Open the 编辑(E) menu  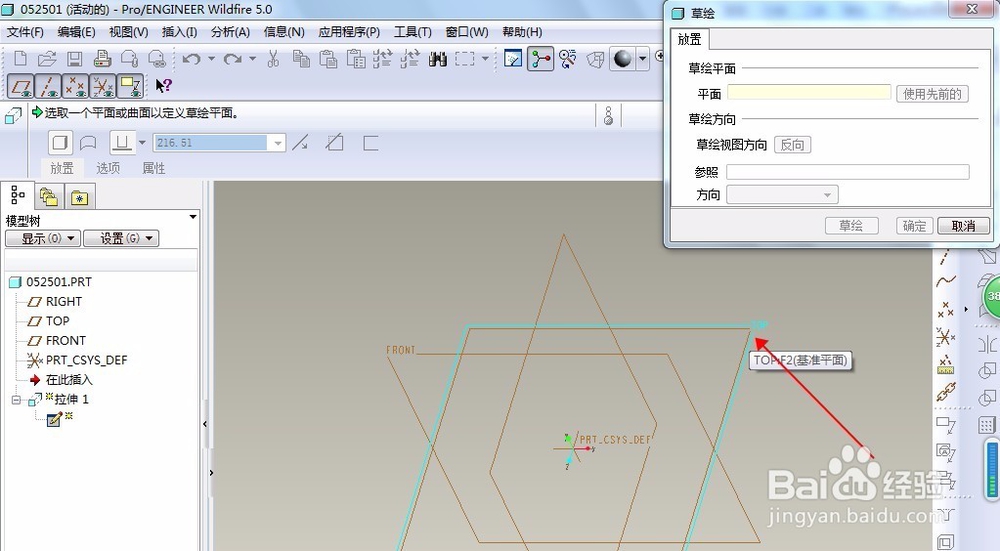[76, 32]
